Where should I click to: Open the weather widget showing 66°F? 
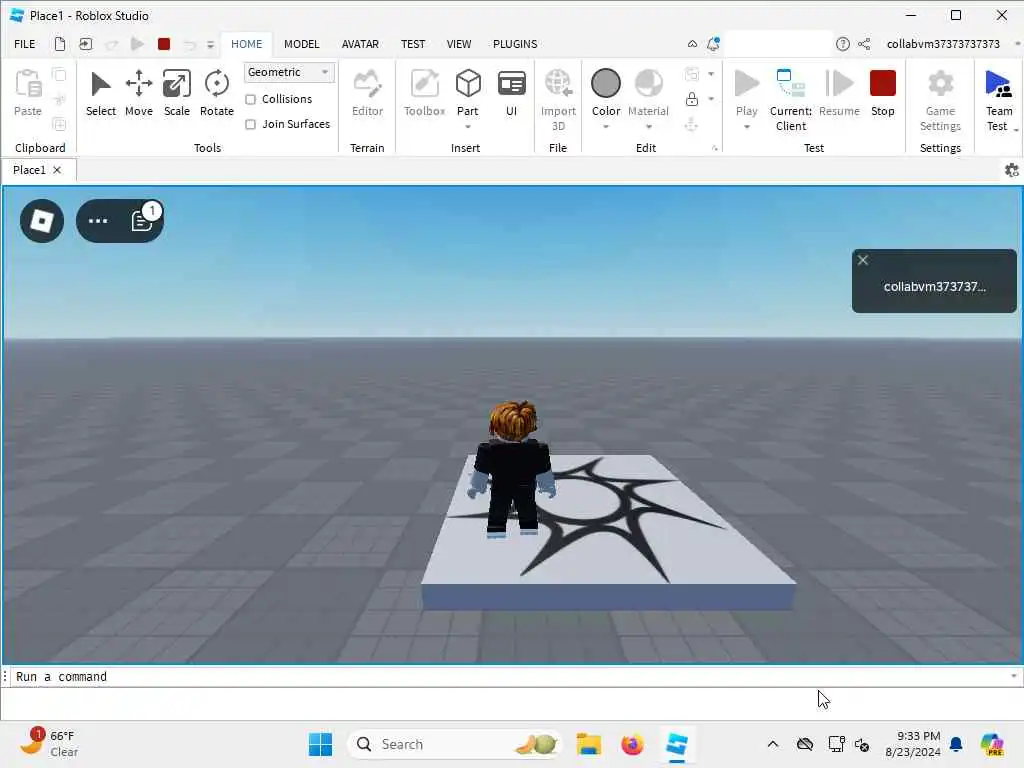[50, 743]
